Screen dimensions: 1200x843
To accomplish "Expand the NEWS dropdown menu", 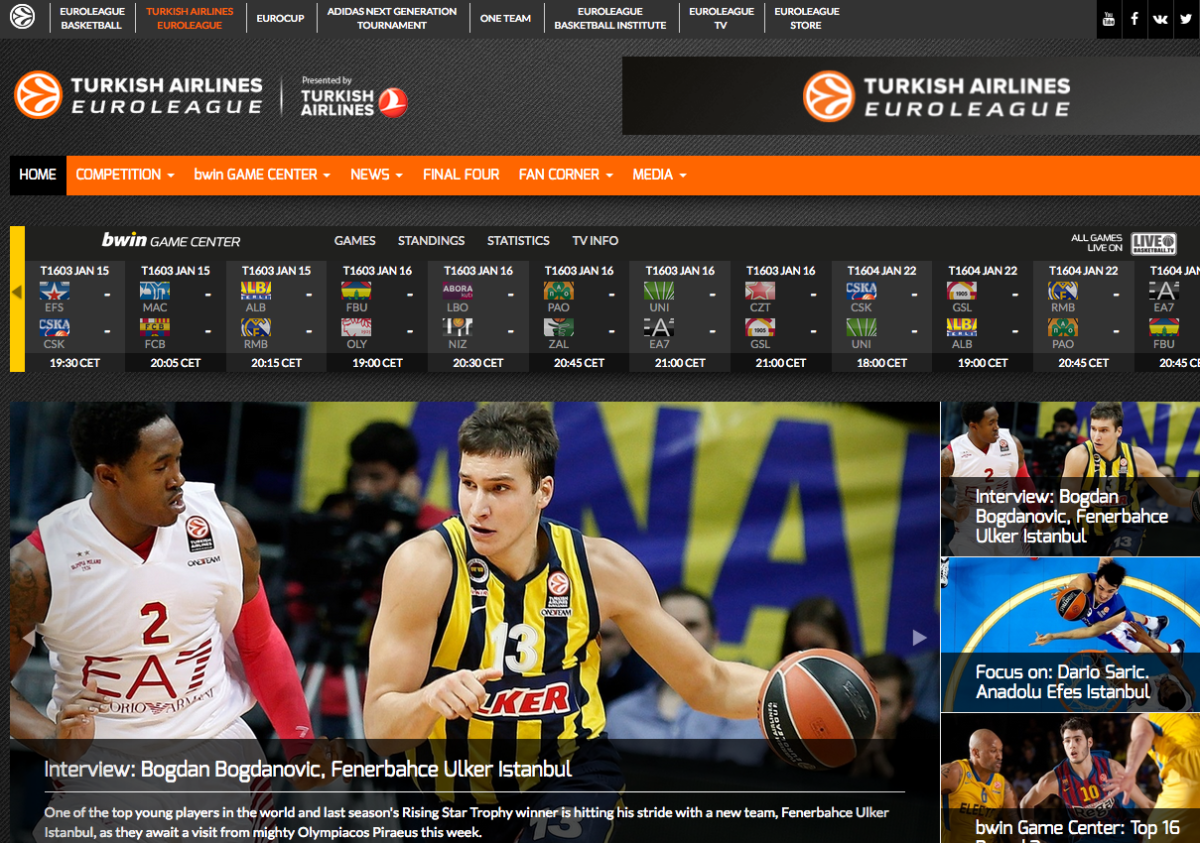I will pyautogui.click(x=376, y=175).
